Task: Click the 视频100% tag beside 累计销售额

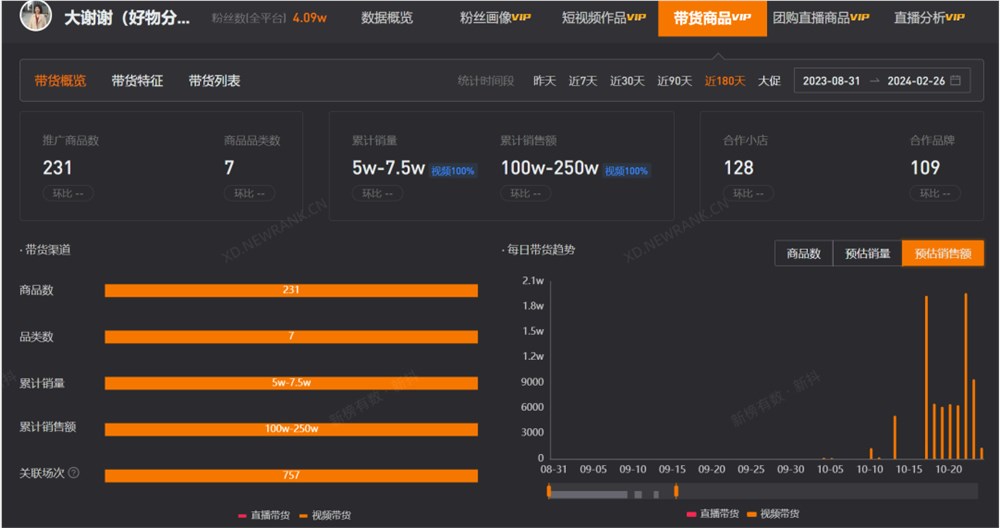Action: (x=626, y=171)
